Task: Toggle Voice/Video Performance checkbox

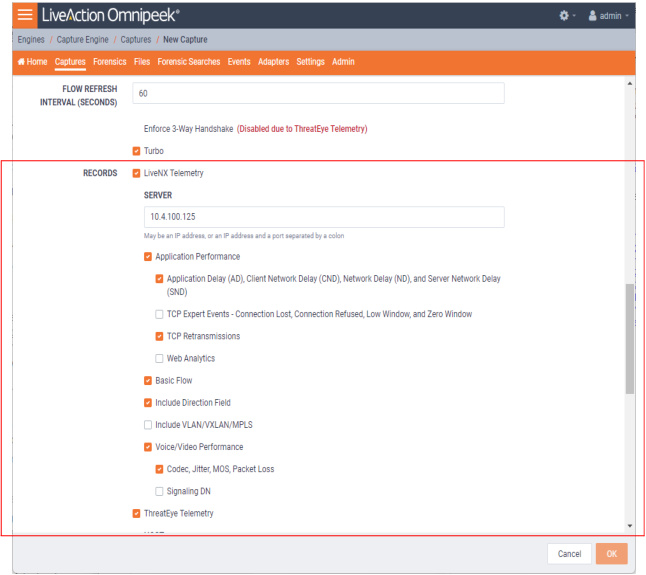Action: tap(148, 447)
